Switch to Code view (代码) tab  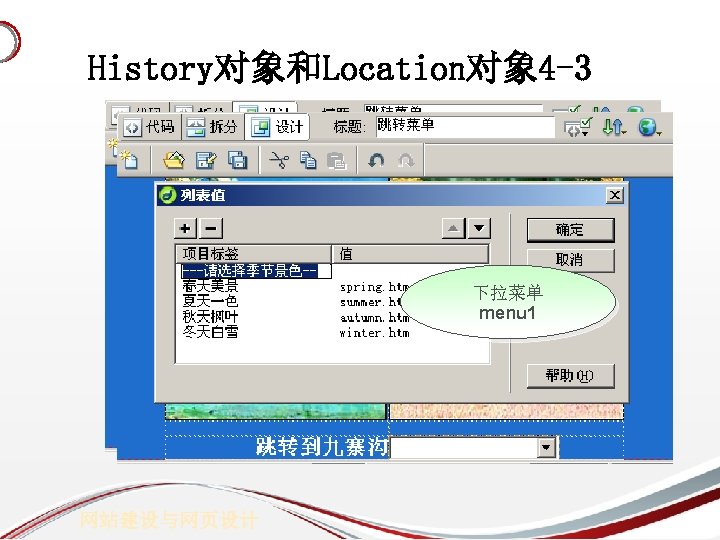pyautogui.click(x=150, y=127)
